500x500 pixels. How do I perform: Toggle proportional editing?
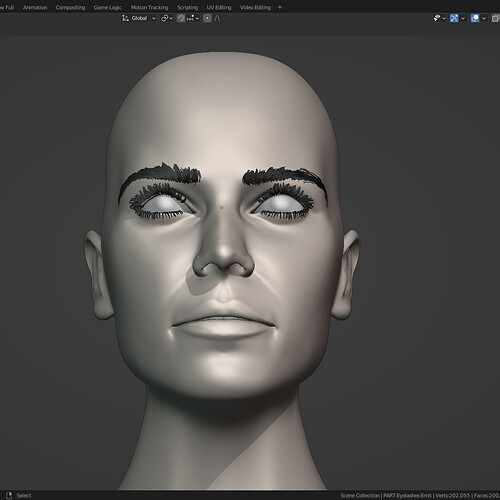(x=207, y=18)
